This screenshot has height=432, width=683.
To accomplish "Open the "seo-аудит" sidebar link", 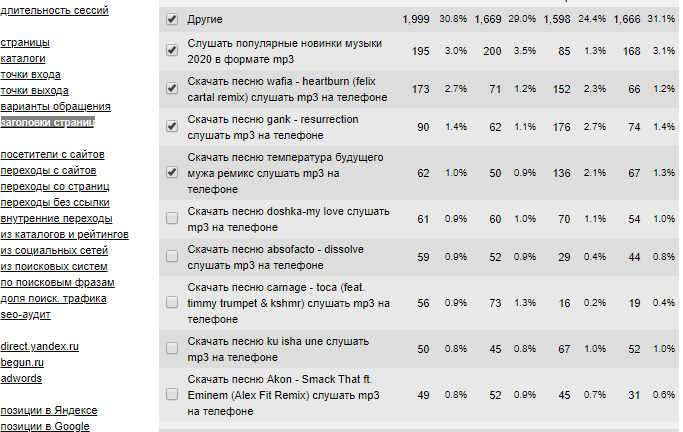I will [x=27, y=315].
